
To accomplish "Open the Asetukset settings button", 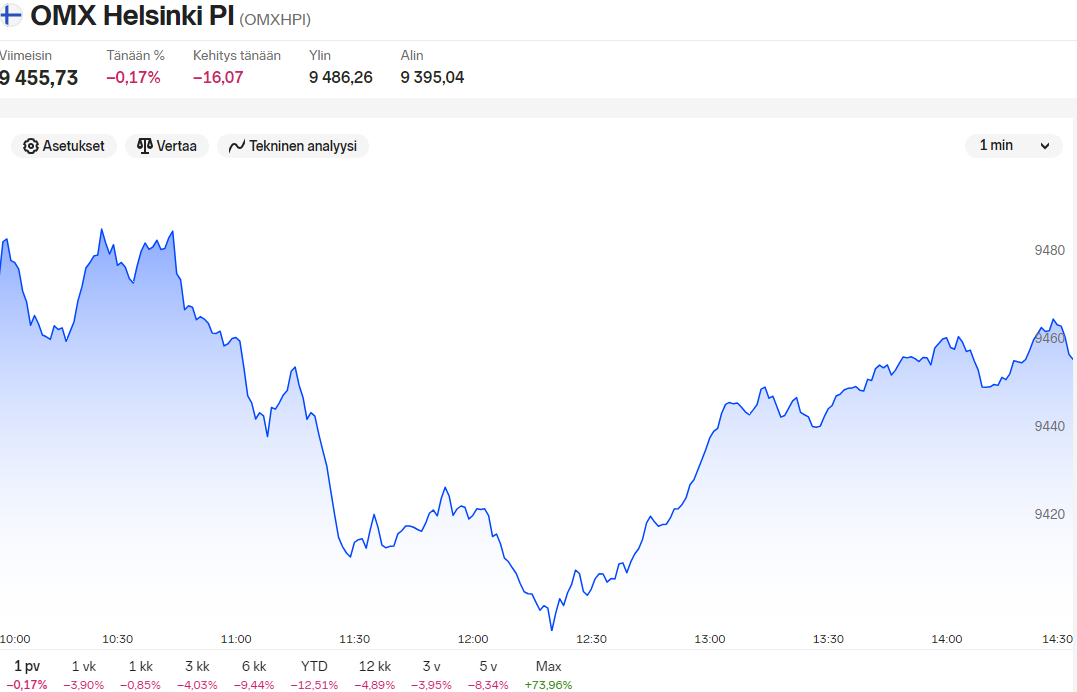I will point(64,146).
